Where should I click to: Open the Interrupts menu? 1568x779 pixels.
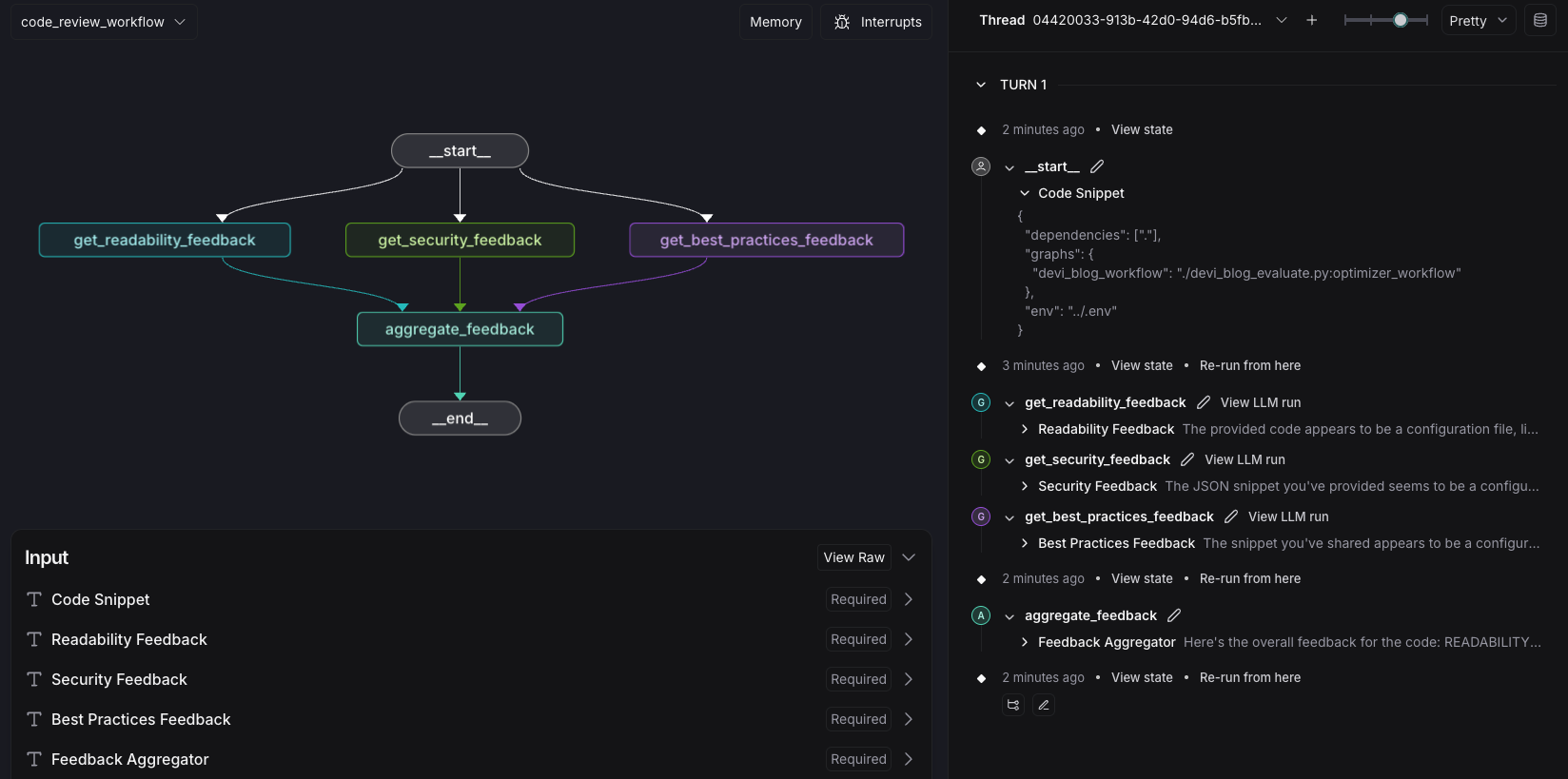tap(876, 22)
